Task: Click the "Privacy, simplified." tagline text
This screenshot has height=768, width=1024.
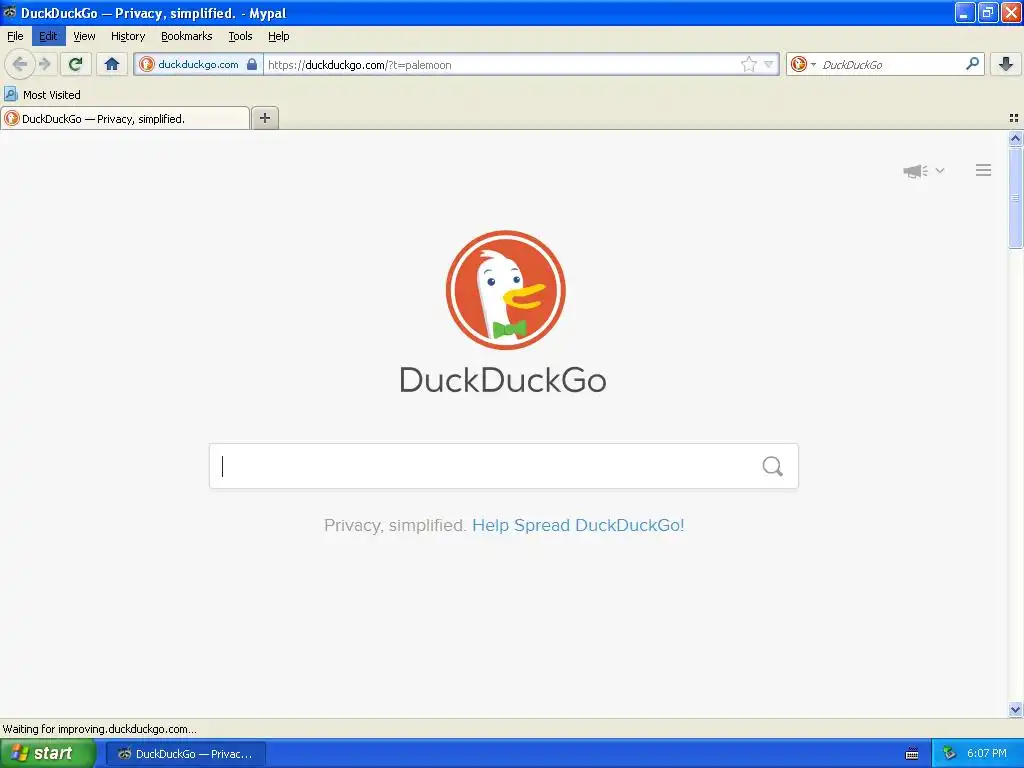Action: click(395, 525)
